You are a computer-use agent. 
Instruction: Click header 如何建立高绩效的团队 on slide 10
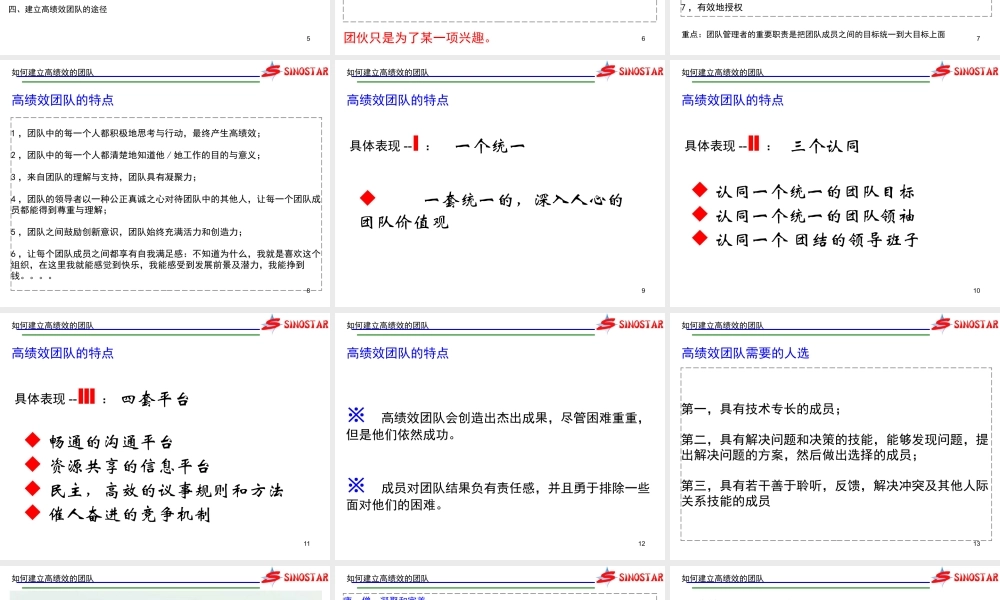[x=722, y=73]
